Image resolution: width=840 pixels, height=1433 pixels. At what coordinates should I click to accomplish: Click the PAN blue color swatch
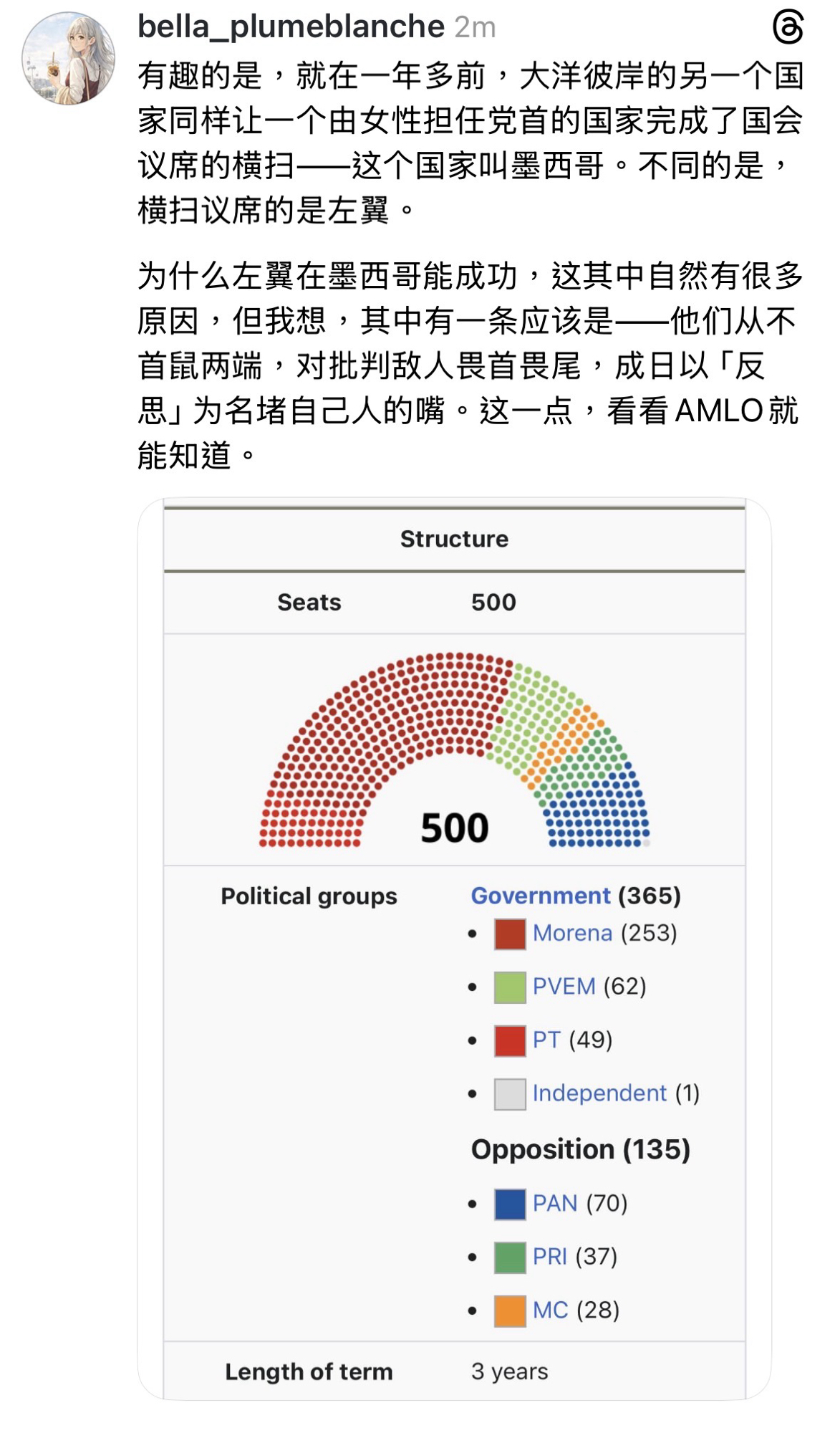(x=510, y=1204)
